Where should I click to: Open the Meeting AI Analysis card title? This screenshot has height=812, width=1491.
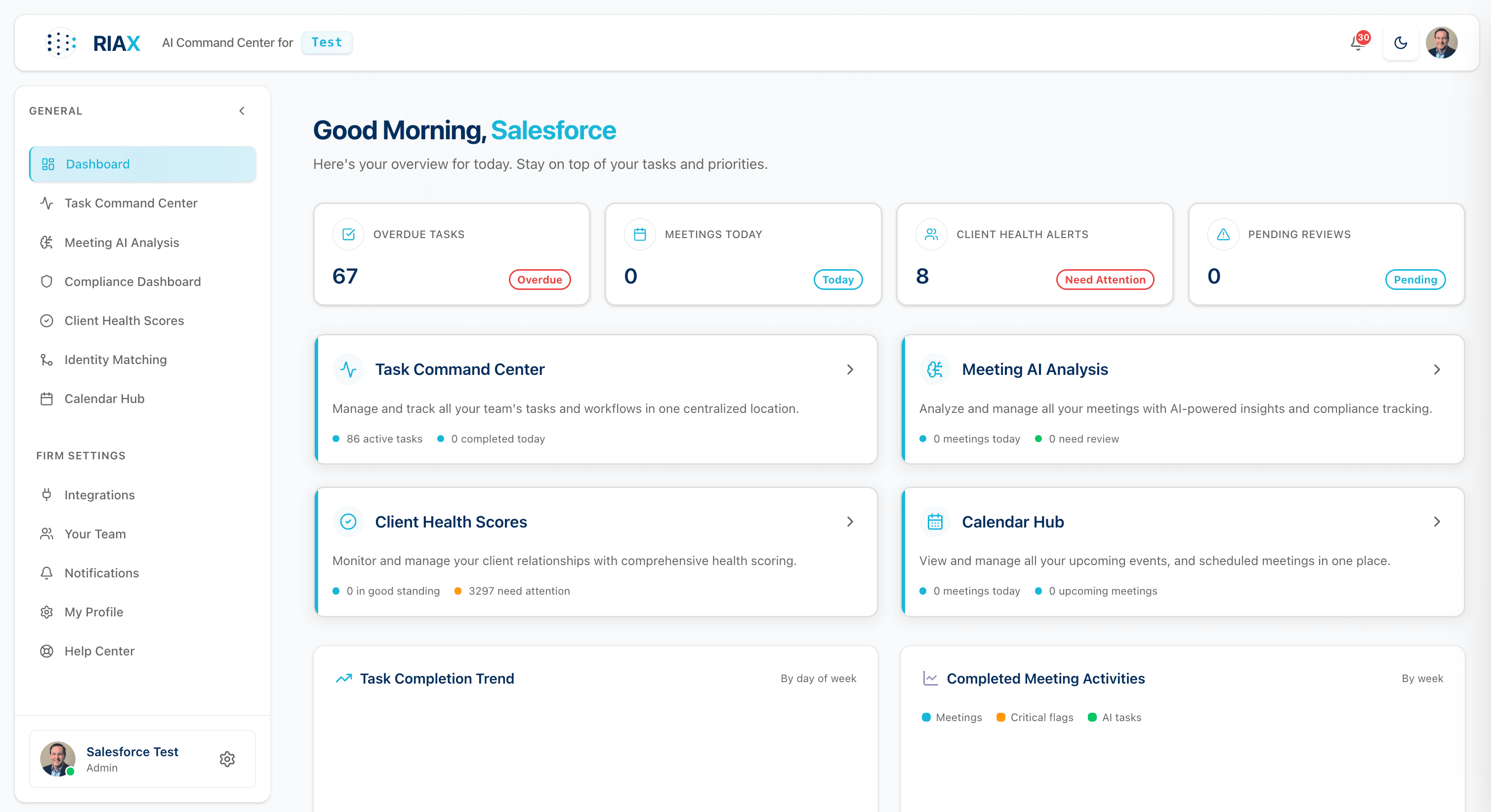point(1035,369)
